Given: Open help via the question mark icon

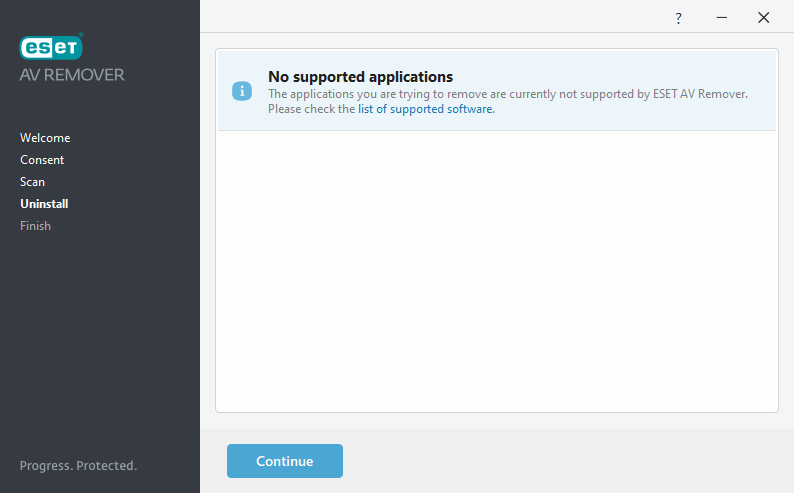Looking at the screenshot, I should tap(679, 19).
